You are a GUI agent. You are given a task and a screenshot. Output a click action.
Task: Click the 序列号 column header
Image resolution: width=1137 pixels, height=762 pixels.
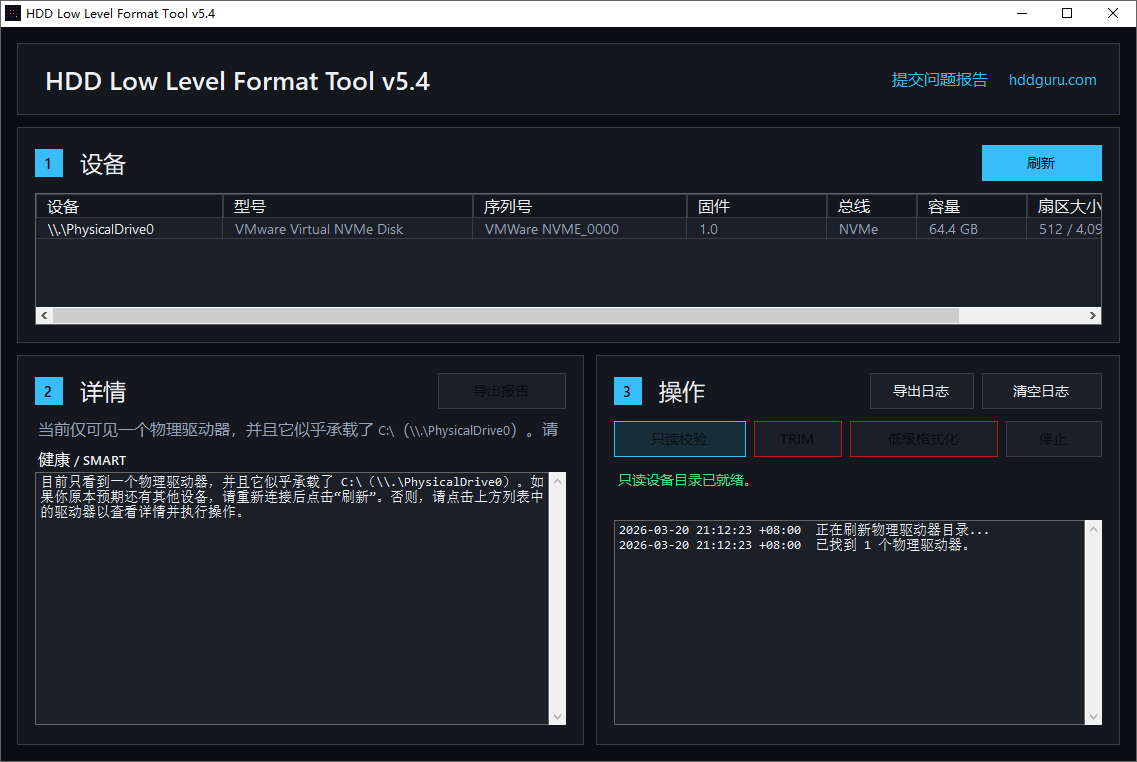pyautogui.click(x=579, y=206)
